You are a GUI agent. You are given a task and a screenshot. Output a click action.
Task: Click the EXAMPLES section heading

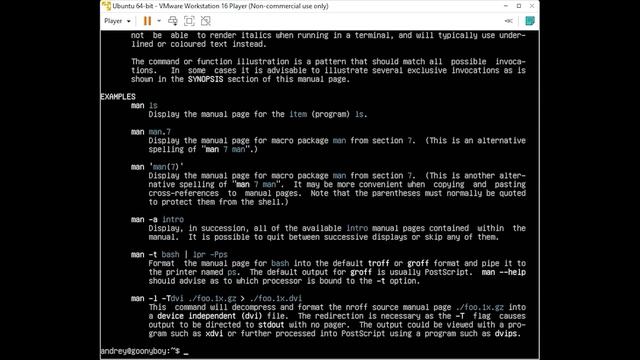tap(118, 97)
